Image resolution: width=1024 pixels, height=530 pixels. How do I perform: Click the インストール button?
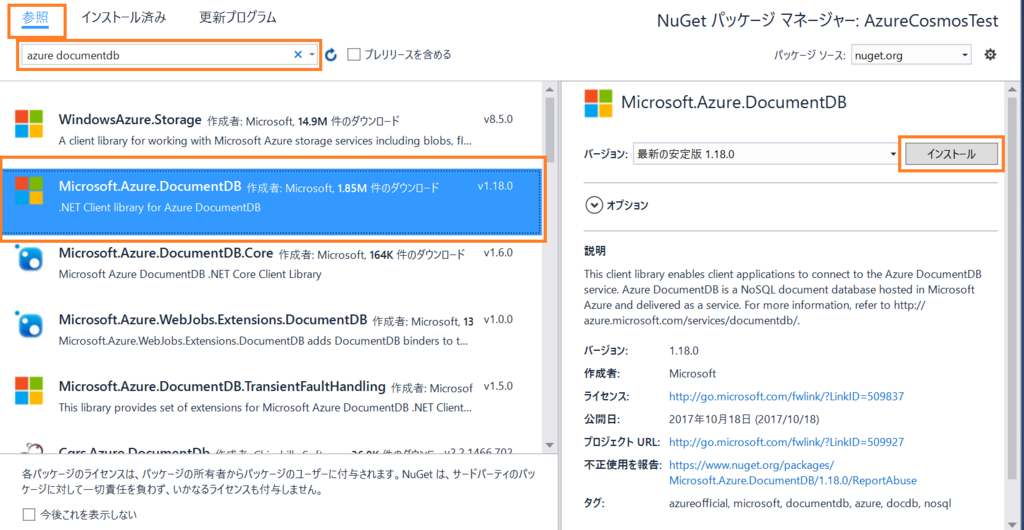coord(951,154)
